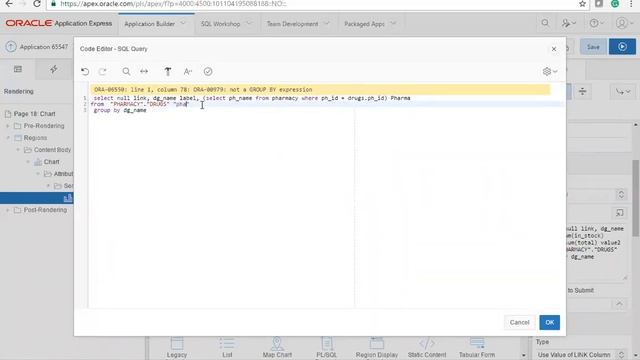Open the administration wrench menu

click(568, 23)
